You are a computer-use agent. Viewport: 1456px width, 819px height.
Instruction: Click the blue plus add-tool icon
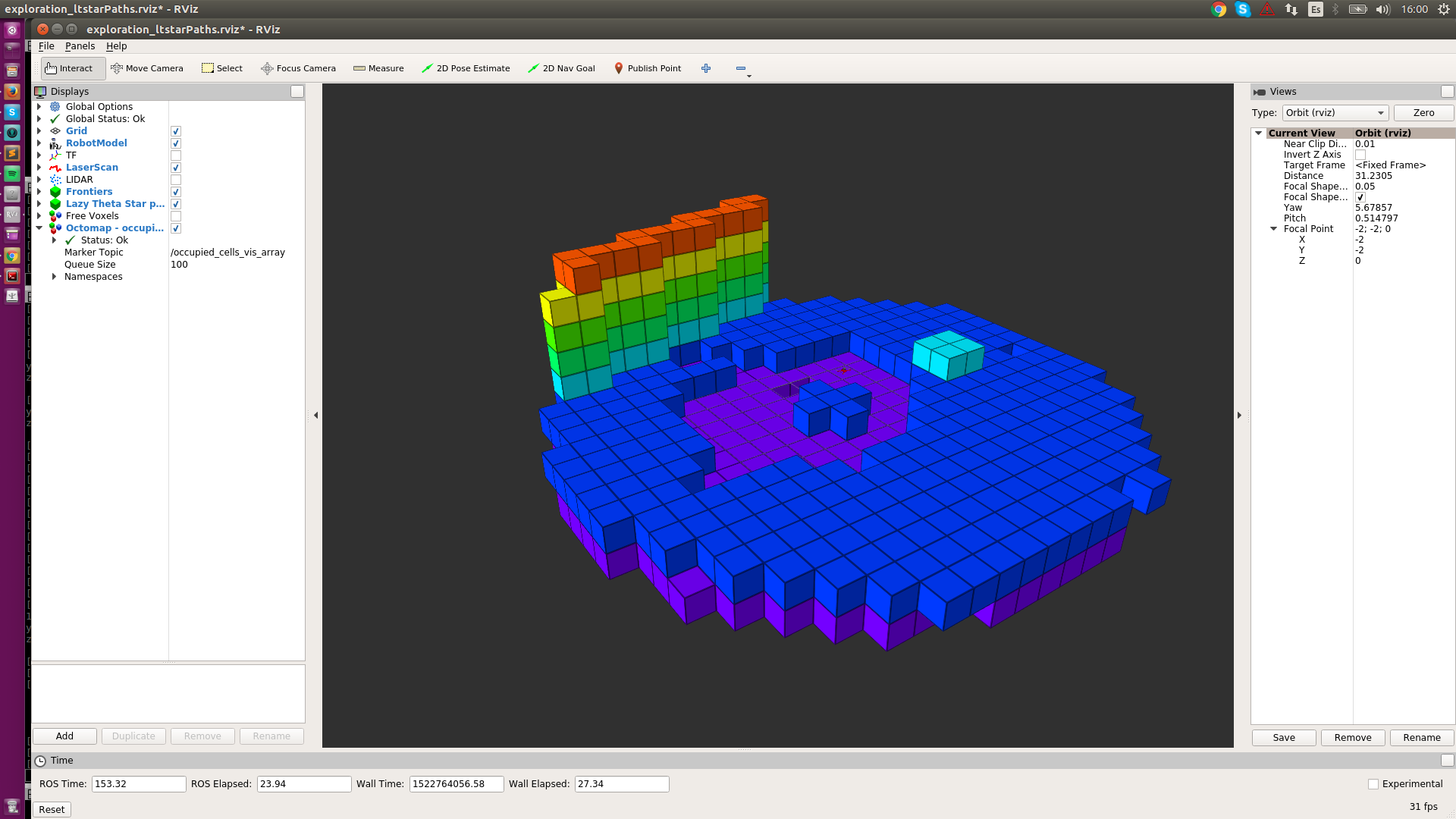pos(706,68)
